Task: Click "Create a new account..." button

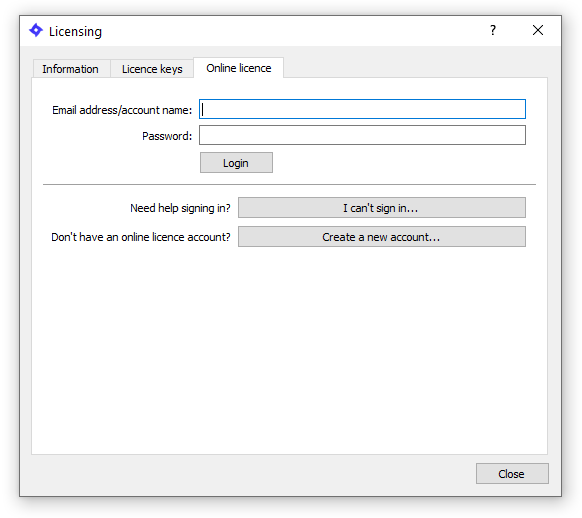Action: point(382,237)
